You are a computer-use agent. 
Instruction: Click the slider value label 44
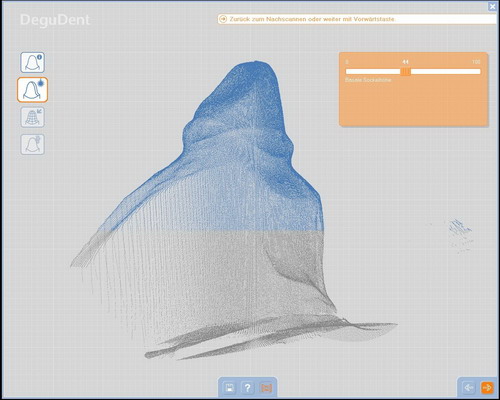pos(405,62)
